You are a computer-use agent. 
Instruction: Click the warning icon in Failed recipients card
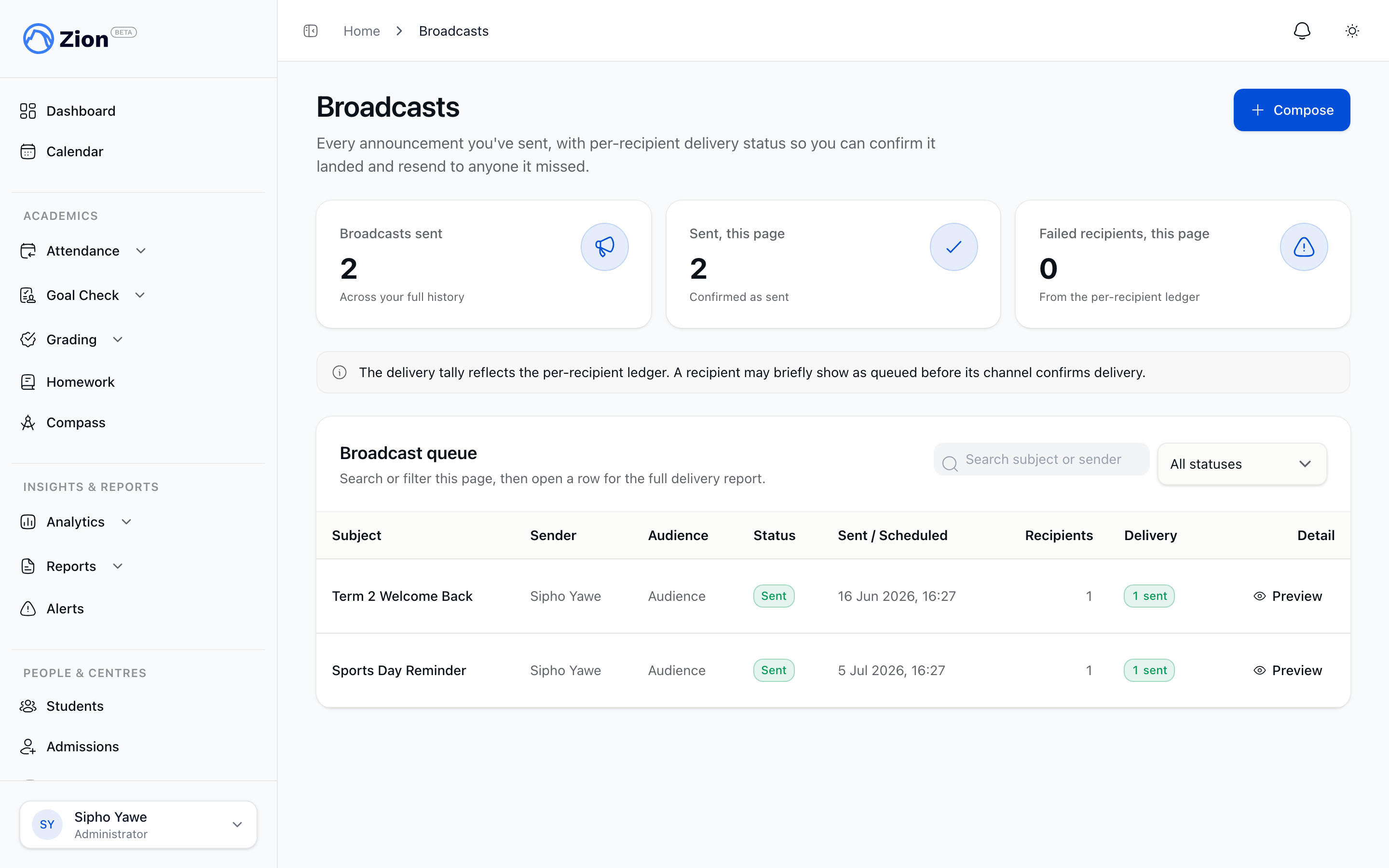coord(1304,247)
